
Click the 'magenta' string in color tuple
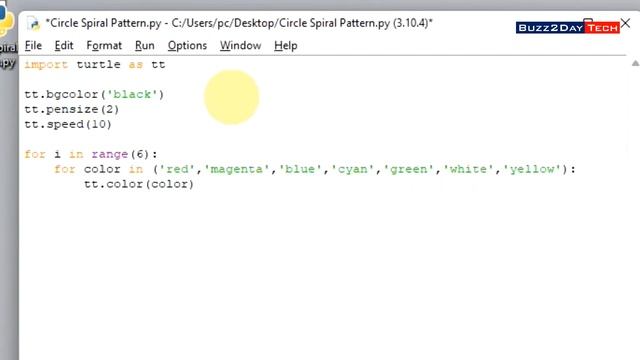click(x=237, y=169)
